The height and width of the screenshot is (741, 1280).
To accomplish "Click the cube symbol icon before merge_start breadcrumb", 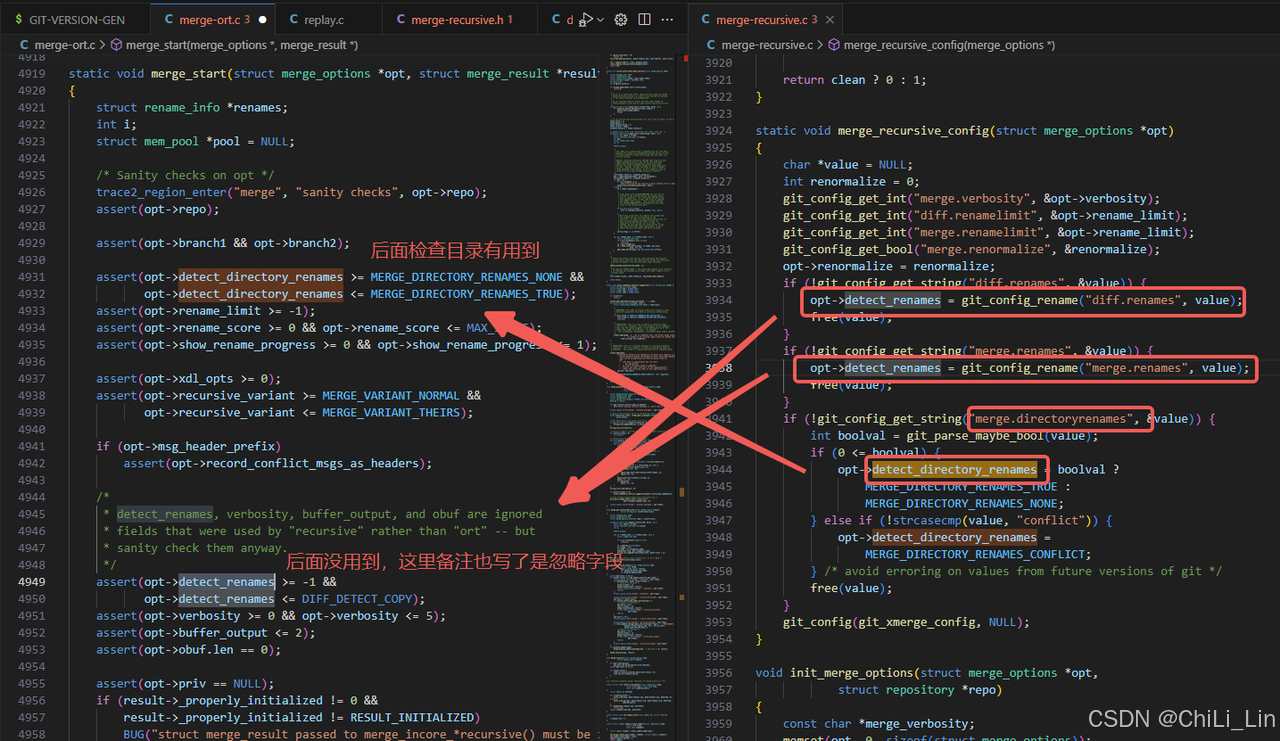I will click(116, 45).
